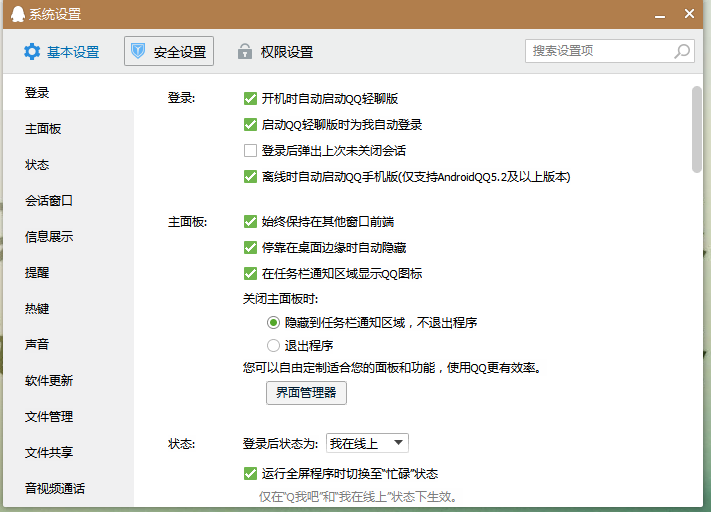Select 热键 in the sidebar
This screenshot has height=512, width=711.
pyautogui.click(x=68, y=309)
